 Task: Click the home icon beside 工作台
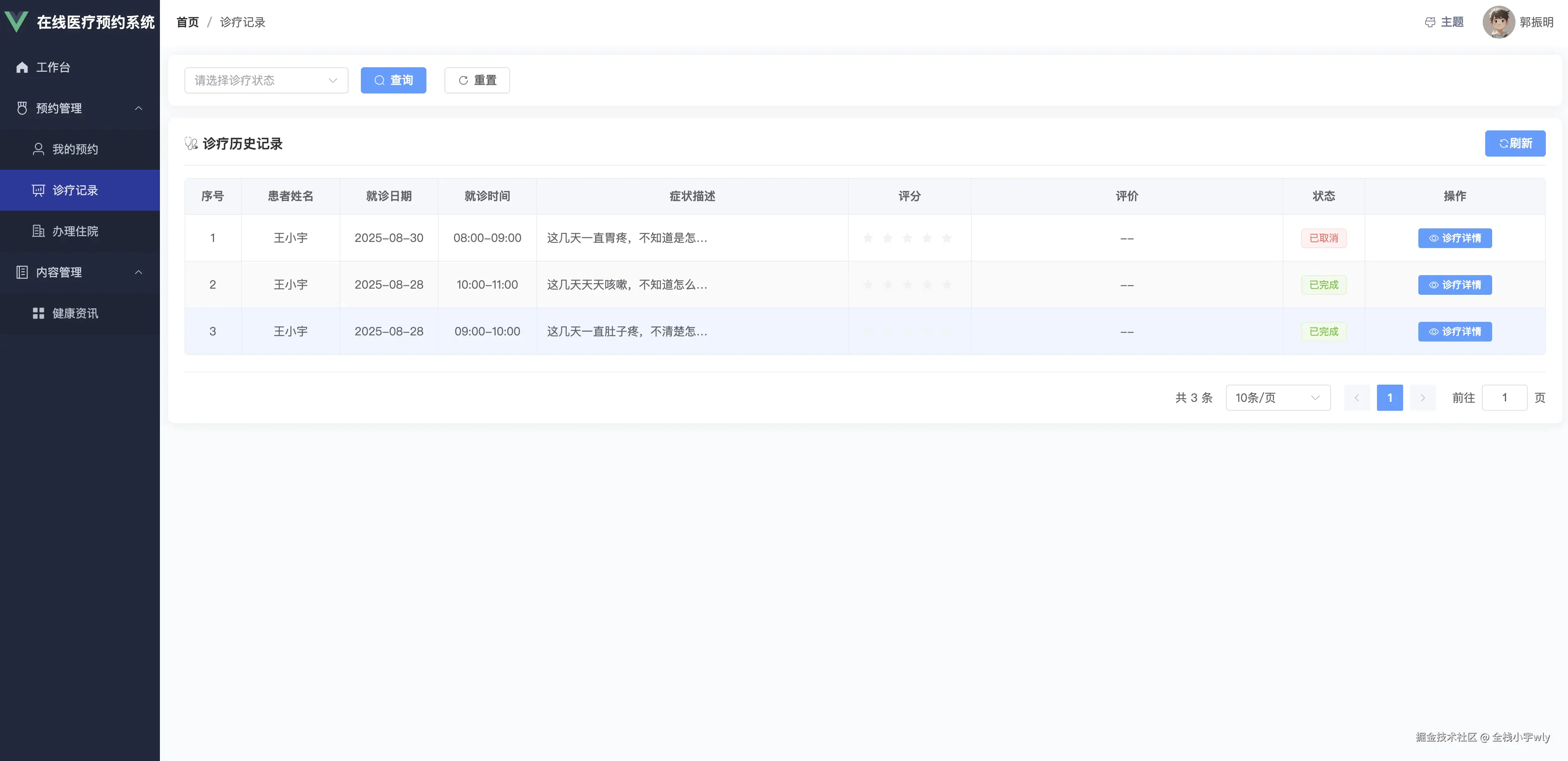[22, 68]
